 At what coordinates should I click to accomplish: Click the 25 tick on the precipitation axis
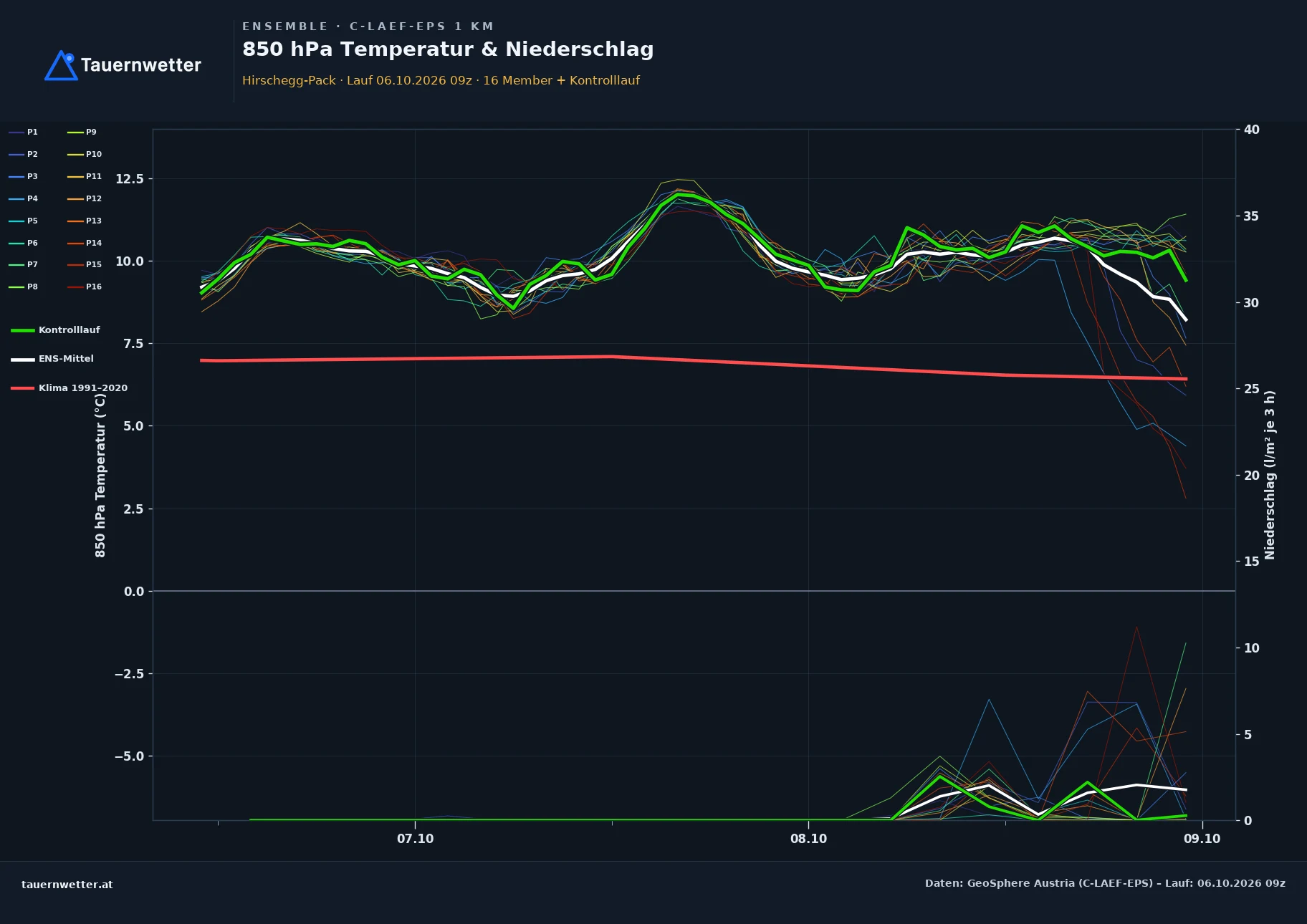[x=1252, y=389]
